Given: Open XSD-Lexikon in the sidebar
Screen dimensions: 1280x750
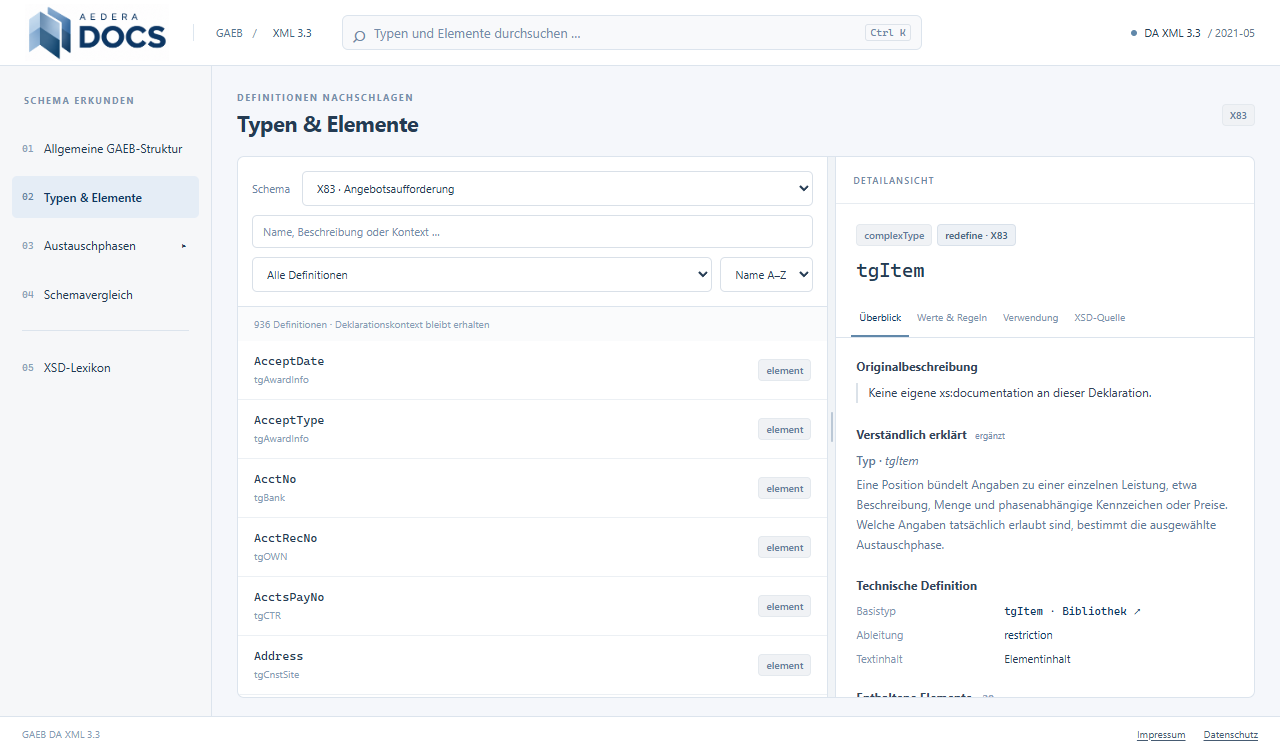Looking at the screenshot, I should tap(105, 368).
